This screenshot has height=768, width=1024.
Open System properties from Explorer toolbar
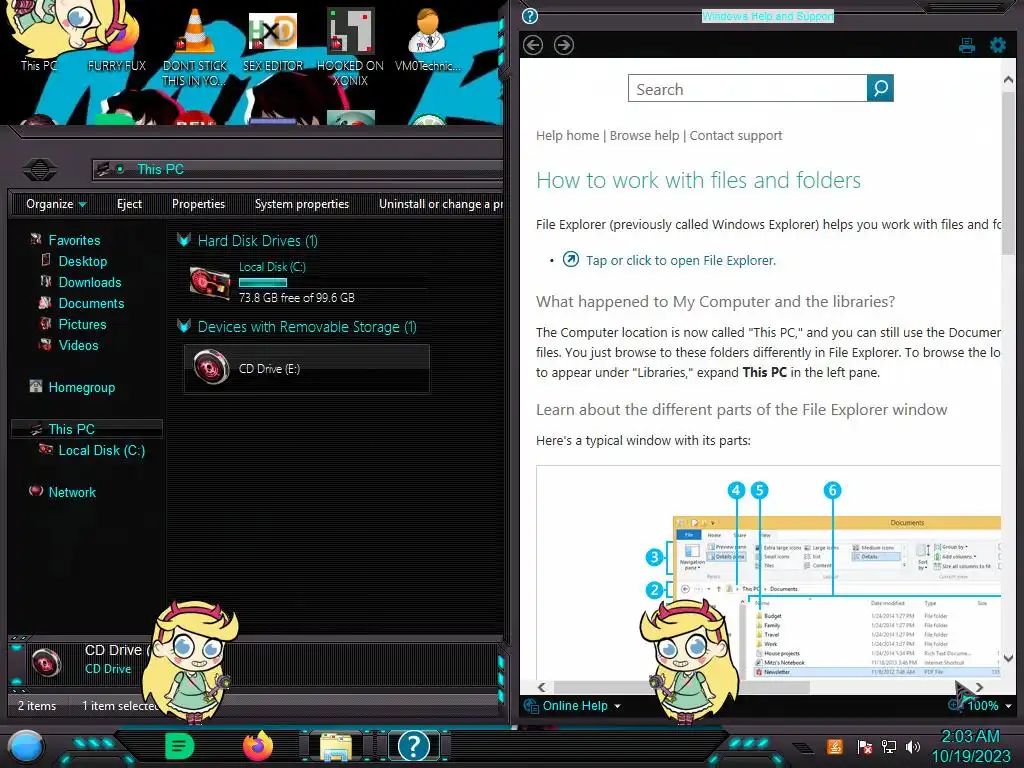point(302,204)
